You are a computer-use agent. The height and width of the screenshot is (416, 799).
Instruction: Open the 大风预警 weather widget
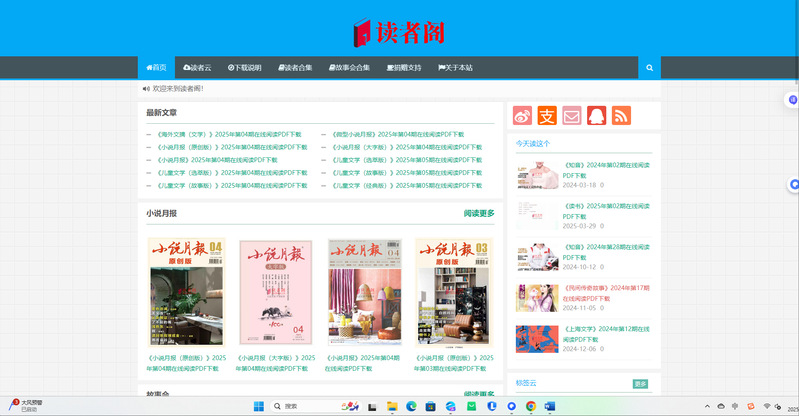click(25, 406)
